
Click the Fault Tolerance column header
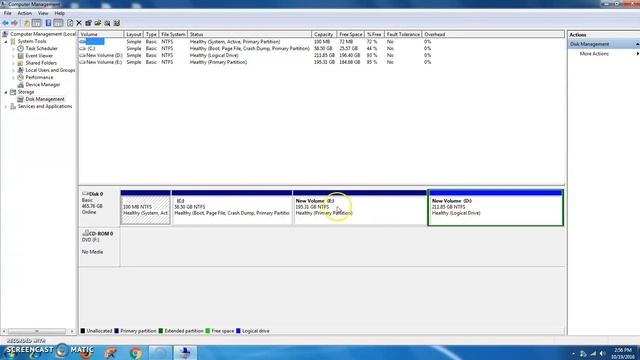[x=403, y=35]
